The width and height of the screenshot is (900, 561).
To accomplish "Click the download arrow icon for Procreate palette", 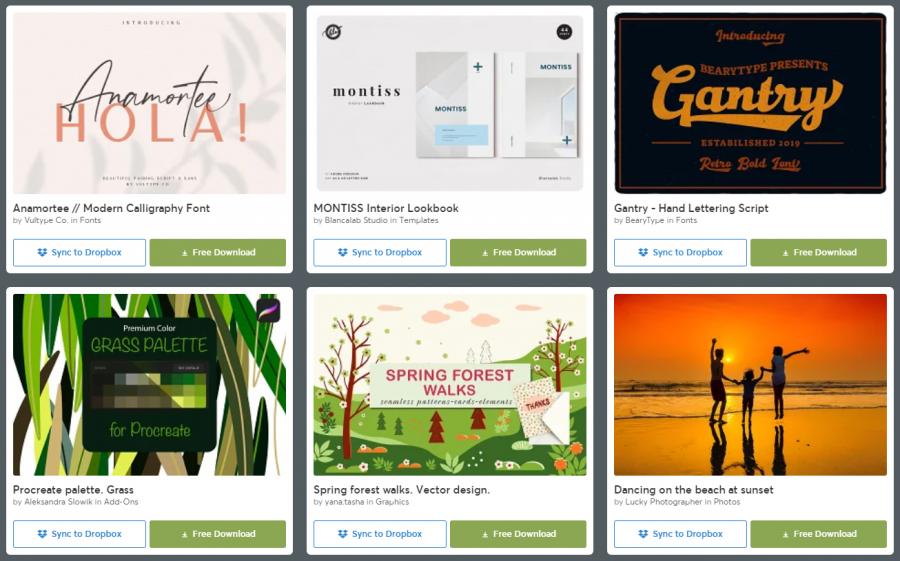I will (x=184, y=535).
